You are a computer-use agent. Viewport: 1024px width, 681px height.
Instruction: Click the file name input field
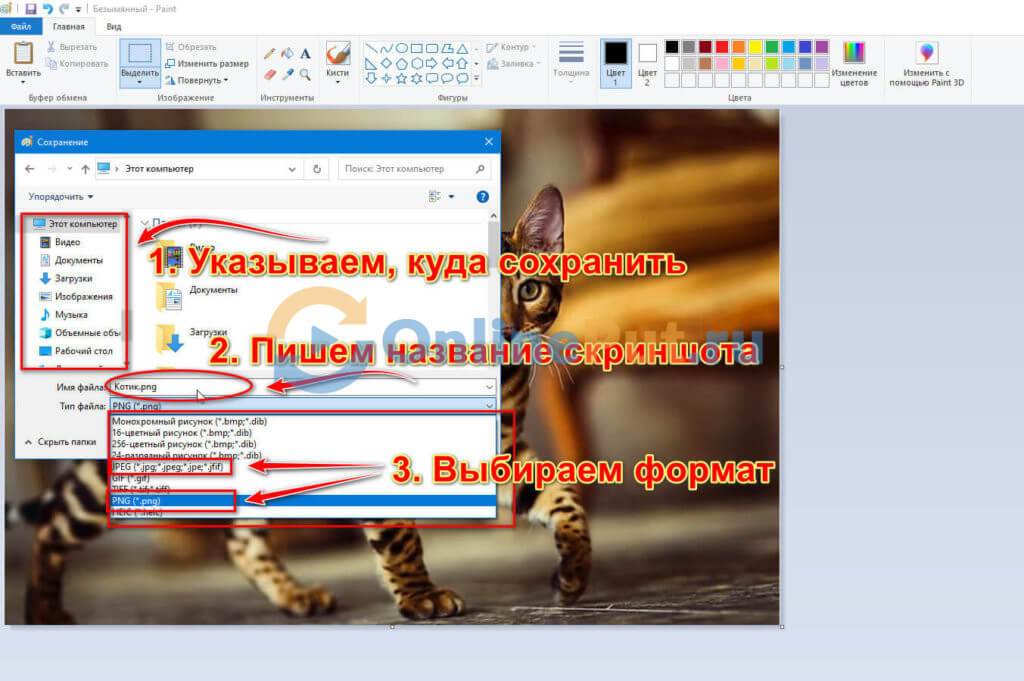click(300, 386)
